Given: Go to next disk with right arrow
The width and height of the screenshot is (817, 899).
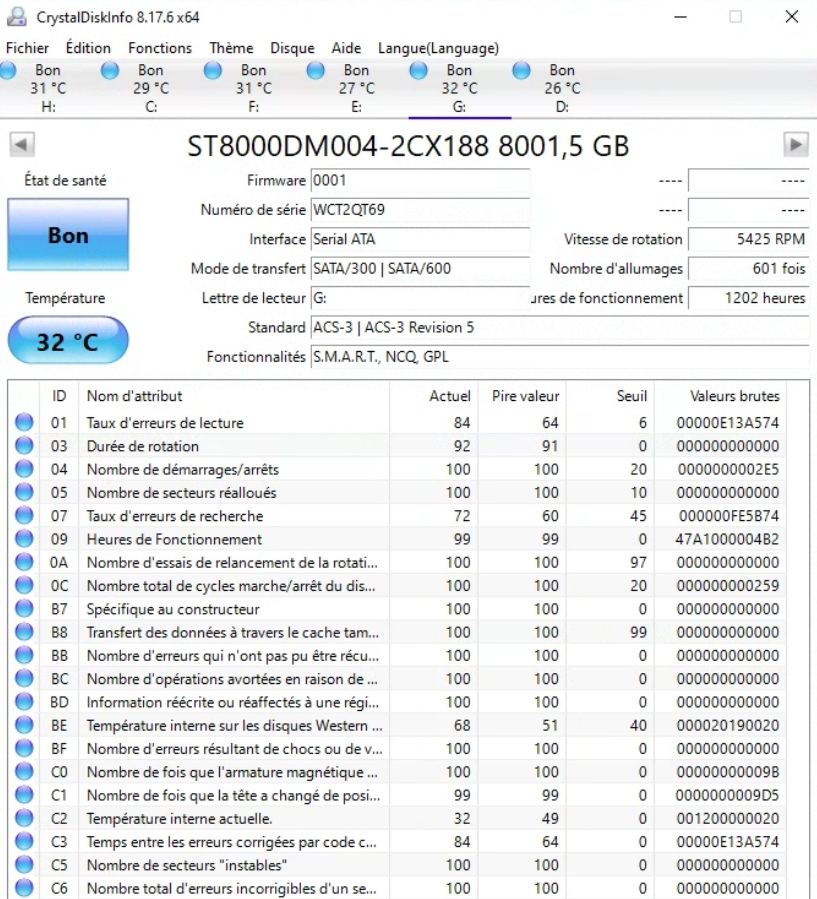Looking at the screenshot, I should pos(795,145).
